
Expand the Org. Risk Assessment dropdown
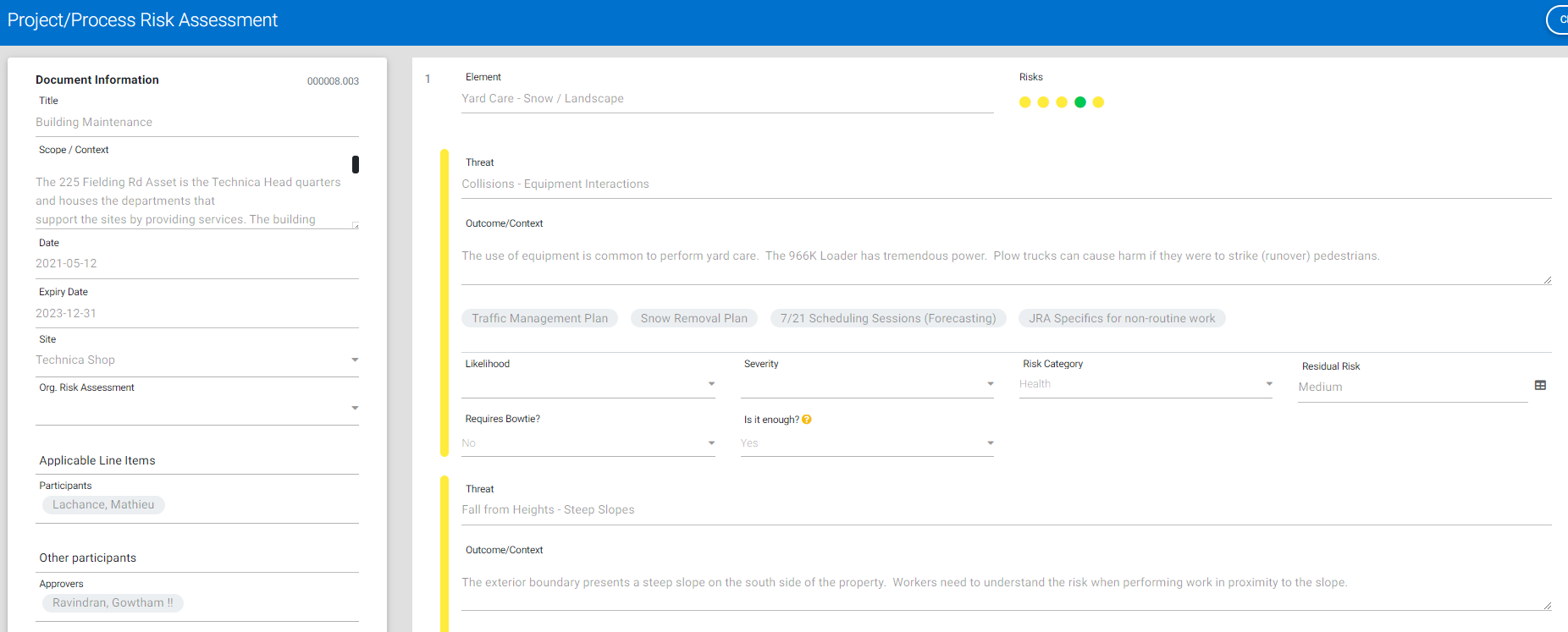coord(197,409)
